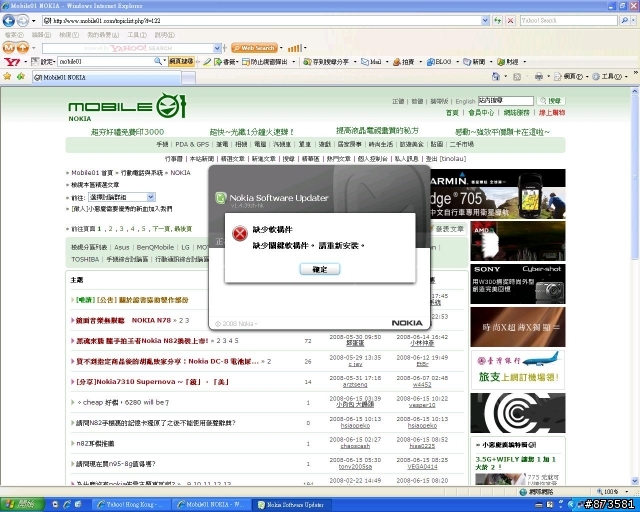
Task: Open the PDA & GPS category link
Action: tap(192, 144)
